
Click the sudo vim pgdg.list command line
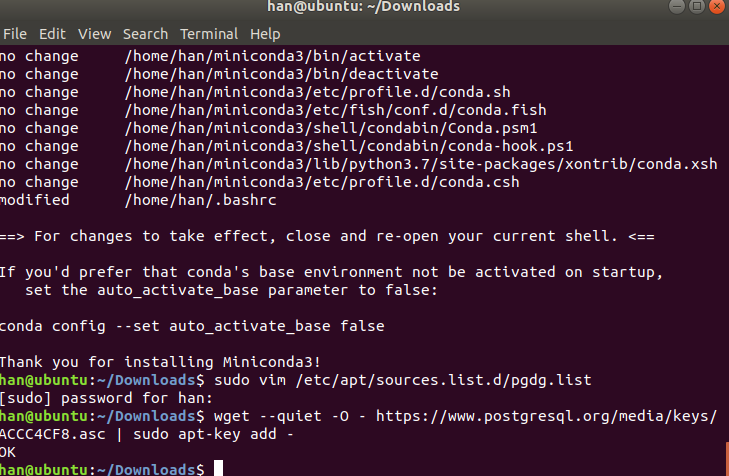(x=403, y=380)
